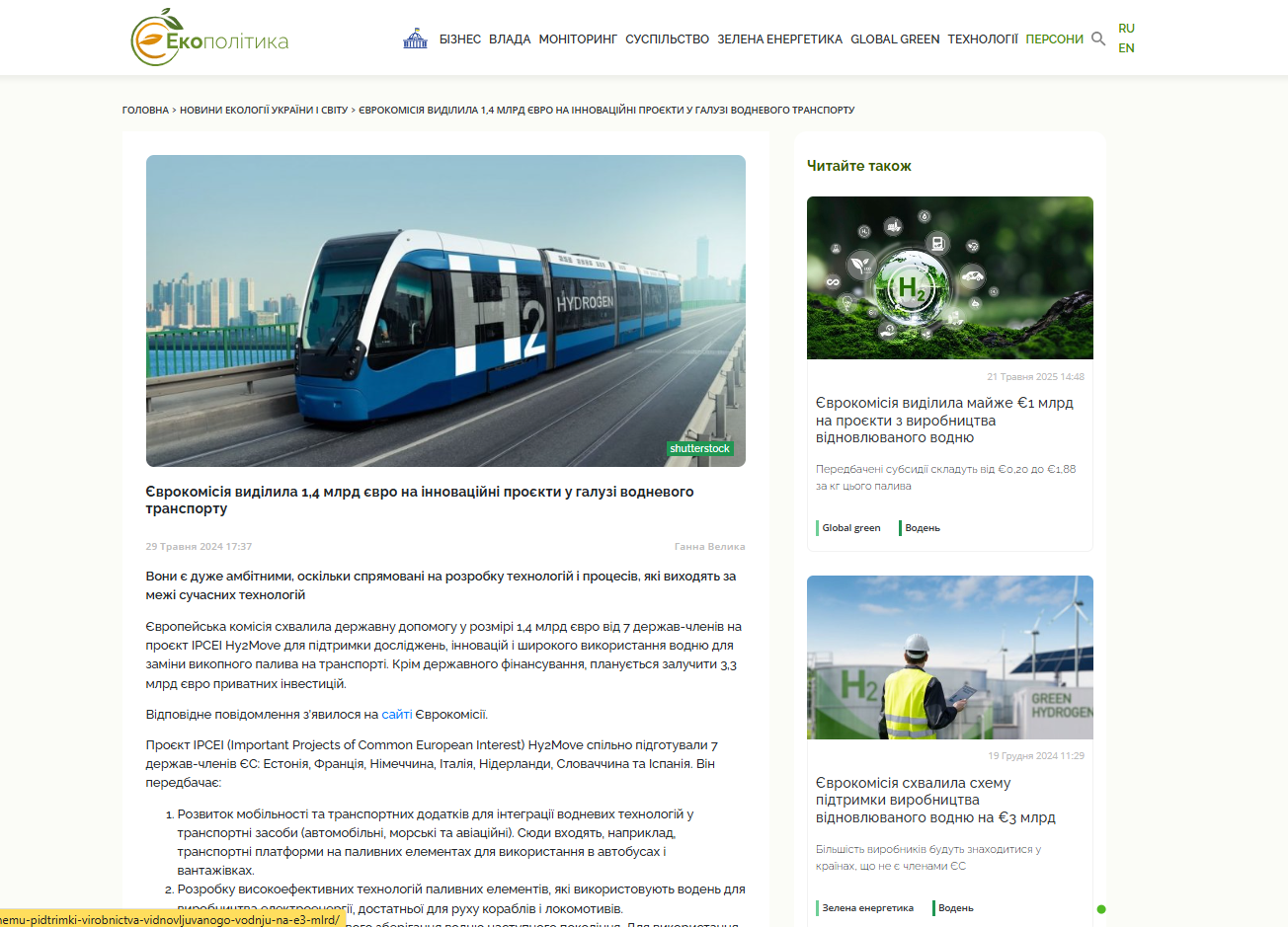
Task: Select the Зелена енергетика tag
Action: 867,908
